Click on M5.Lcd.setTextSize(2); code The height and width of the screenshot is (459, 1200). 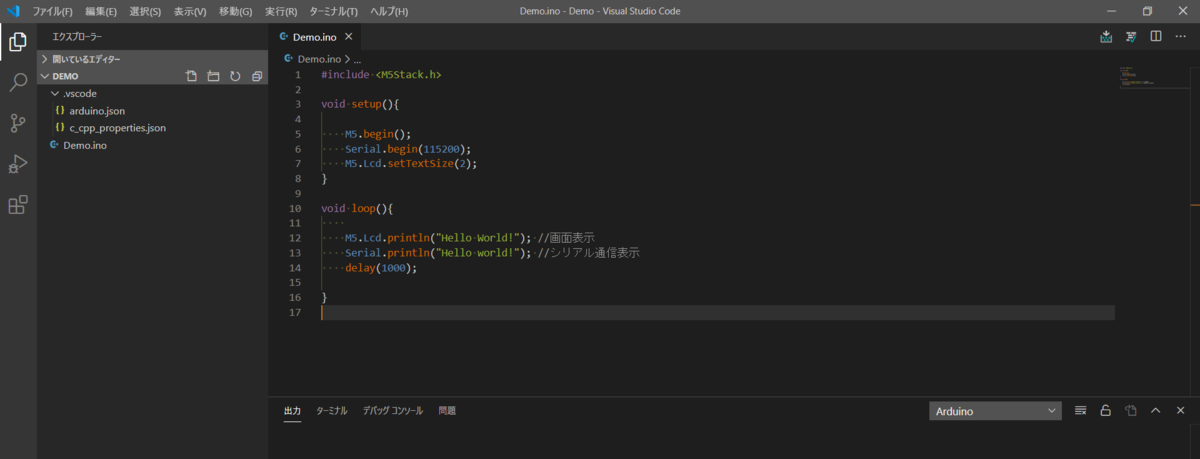tap(411, 164)
